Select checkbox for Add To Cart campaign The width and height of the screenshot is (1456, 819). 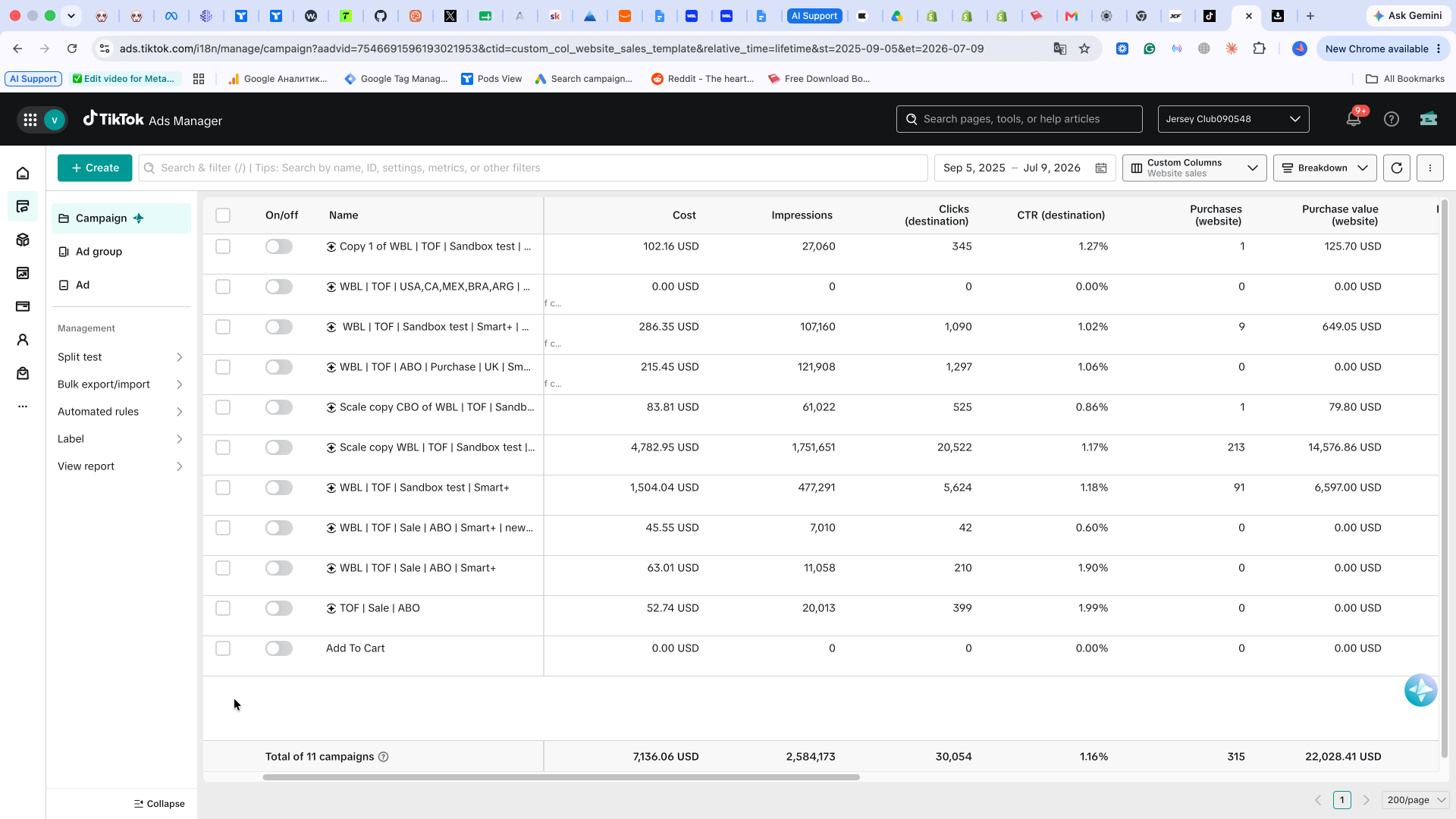pos(223,648)
